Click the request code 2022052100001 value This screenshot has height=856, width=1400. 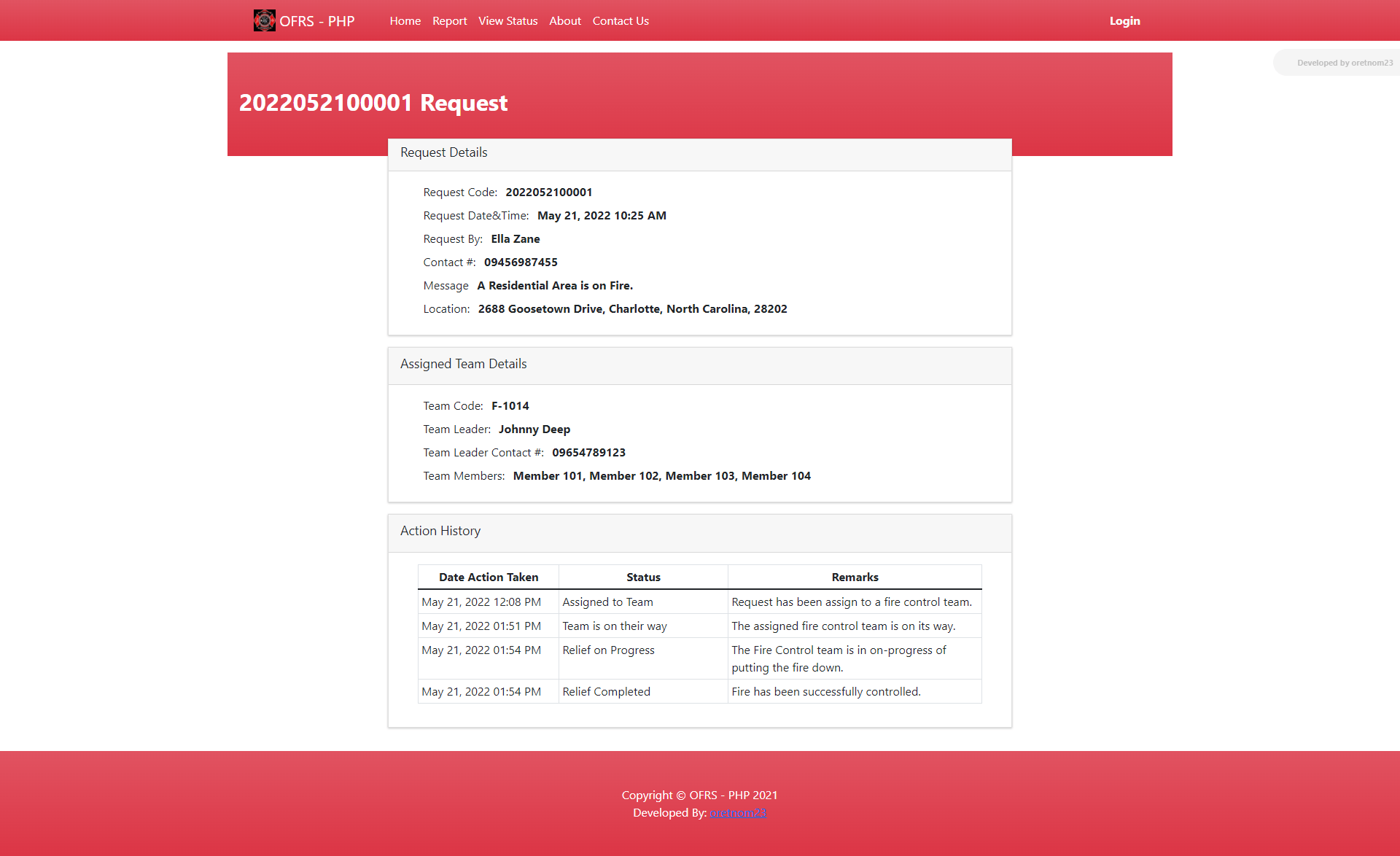548,192
